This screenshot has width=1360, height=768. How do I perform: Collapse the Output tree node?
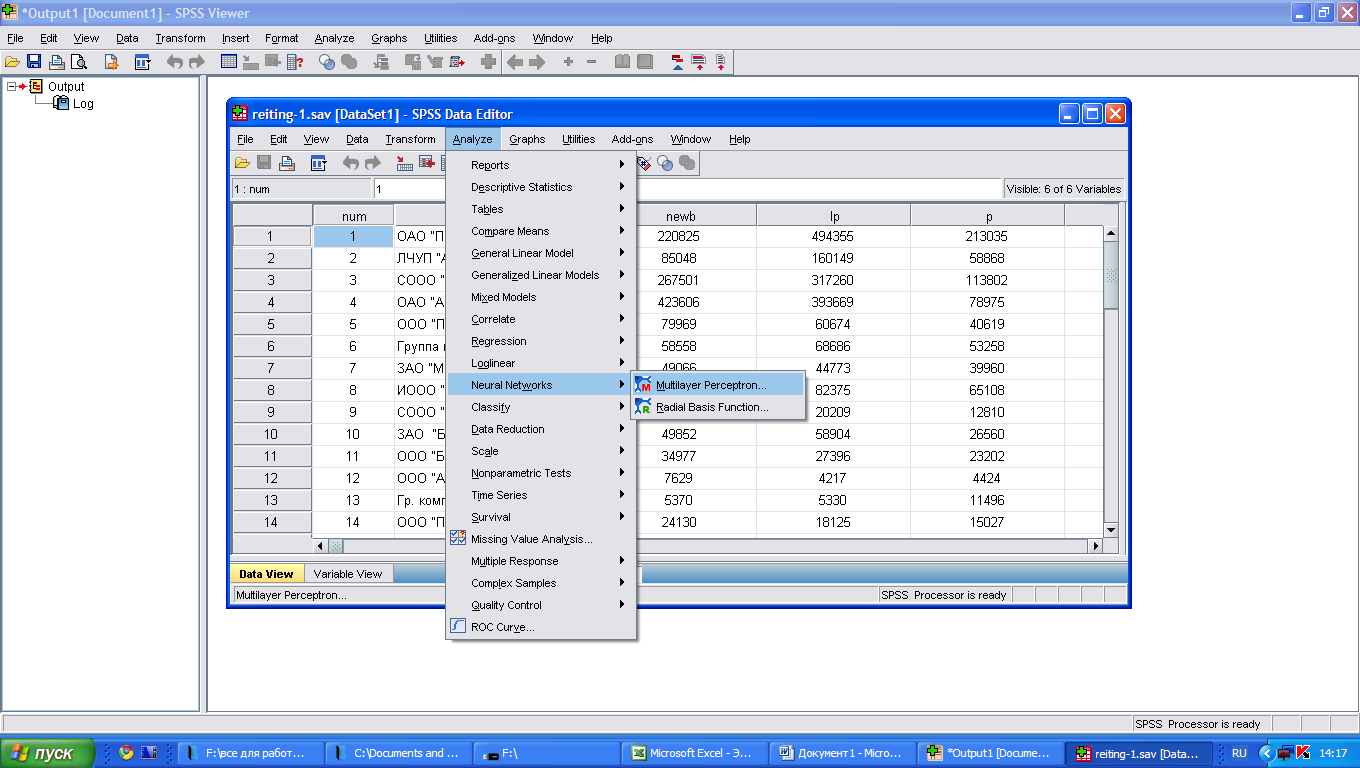(x=12, y=86)
